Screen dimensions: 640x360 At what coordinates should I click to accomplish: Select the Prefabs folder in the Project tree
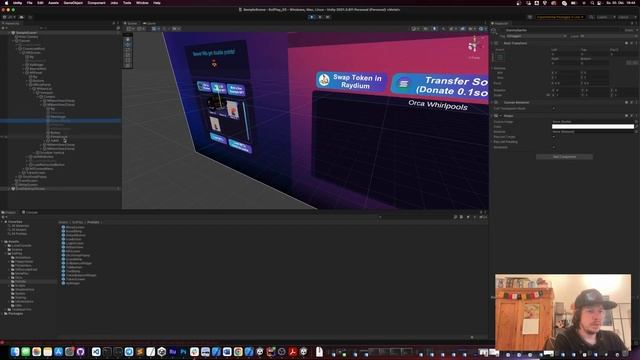[x=20, y=281]
